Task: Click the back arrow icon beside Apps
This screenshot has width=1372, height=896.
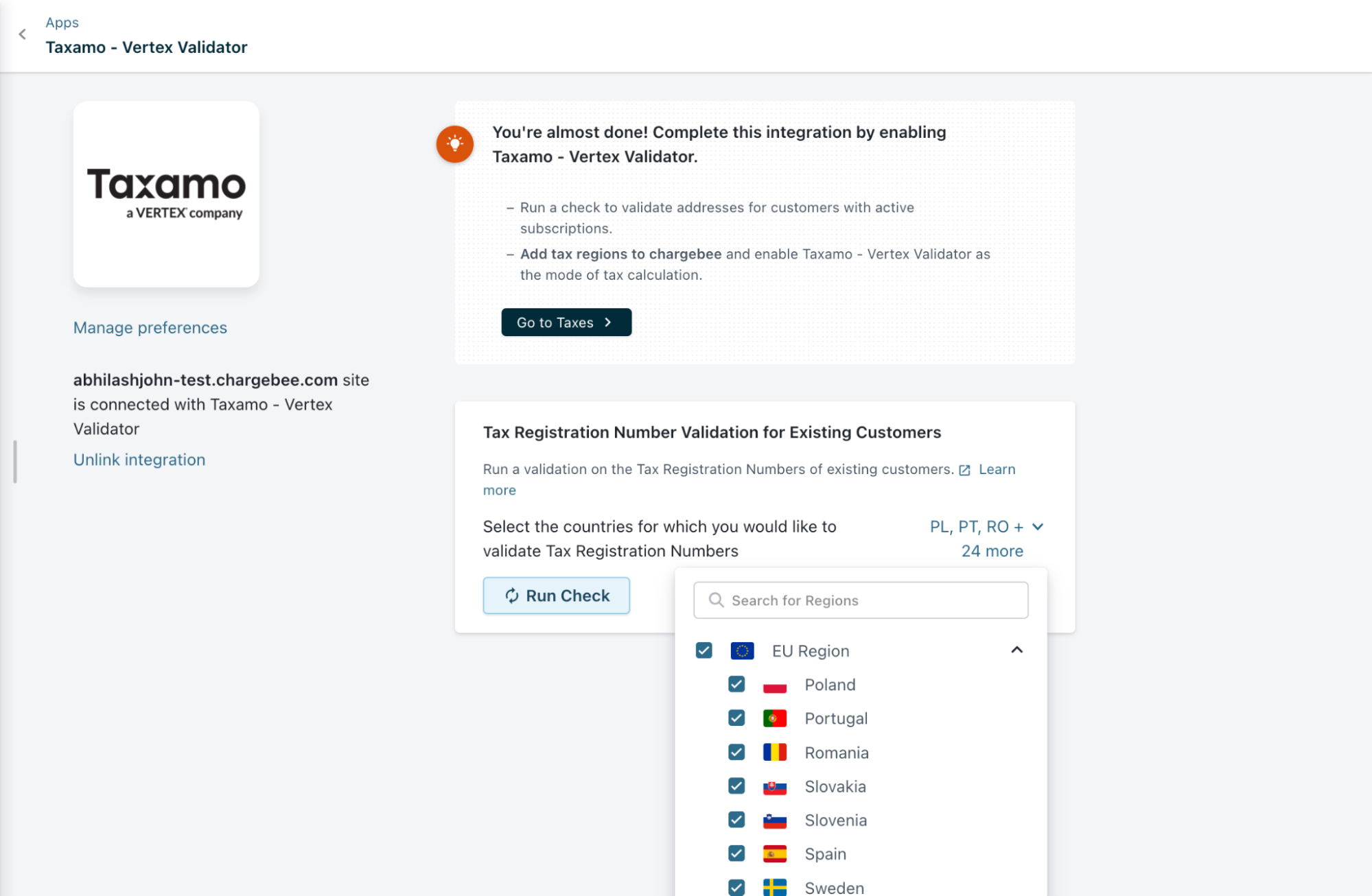Action: click(x=22, y=34)
